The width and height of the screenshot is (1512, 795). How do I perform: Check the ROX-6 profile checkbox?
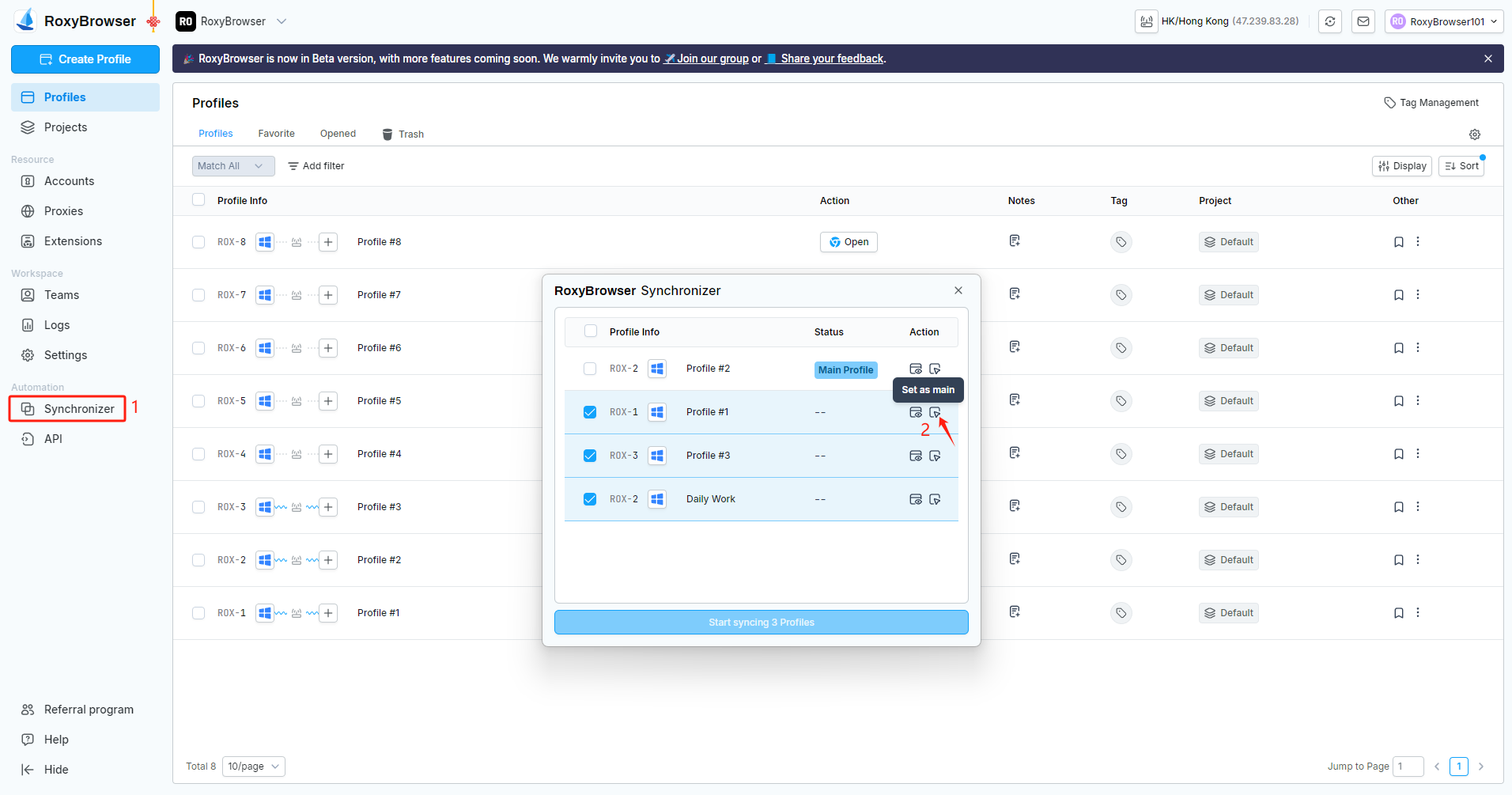pos(198,348)
